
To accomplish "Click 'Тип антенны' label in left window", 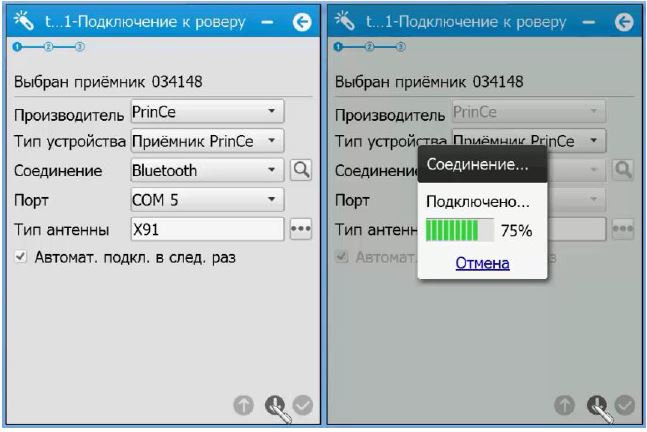I will click(61, 229).
